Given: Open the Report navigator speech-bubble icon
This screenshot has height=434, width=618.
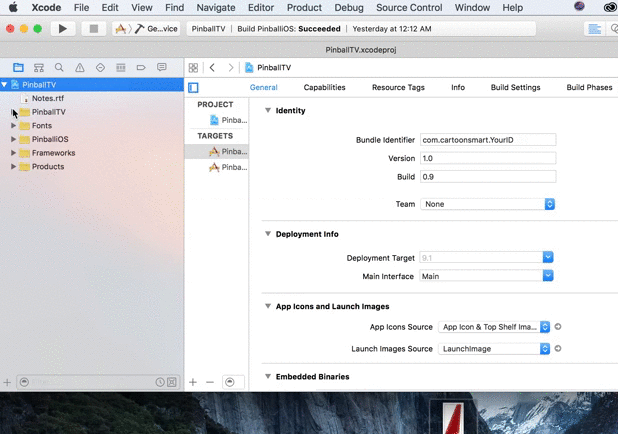Looking at the screenshot, I should coord(162,68).
